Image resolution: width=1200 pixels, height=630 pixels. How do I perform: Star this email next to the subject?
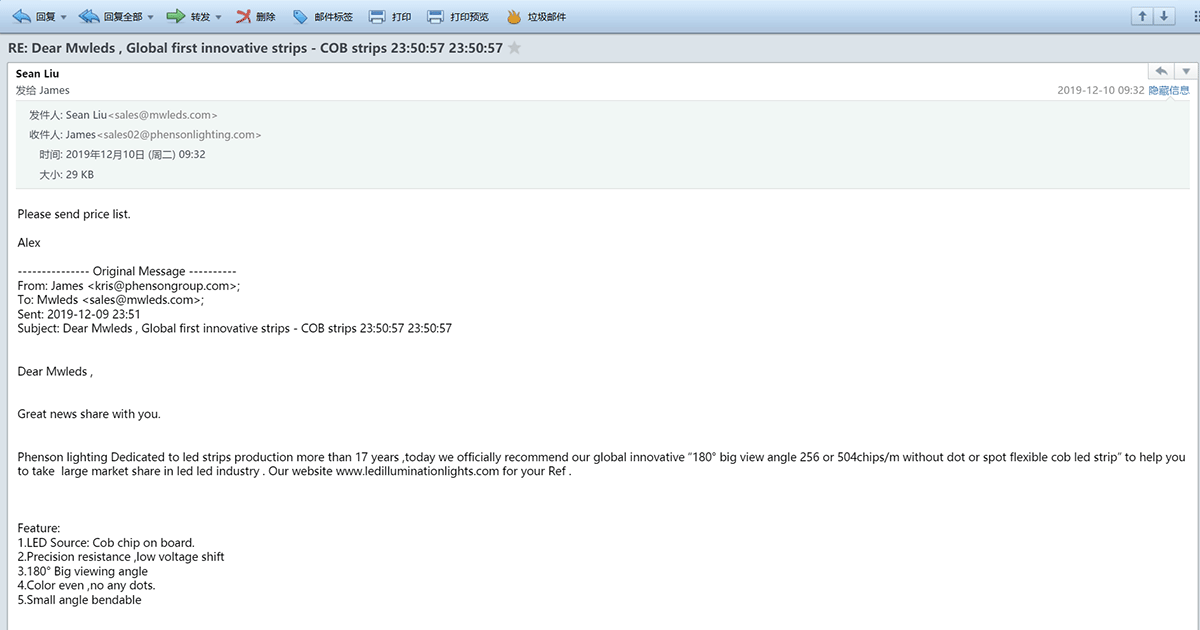pos(515,48)
